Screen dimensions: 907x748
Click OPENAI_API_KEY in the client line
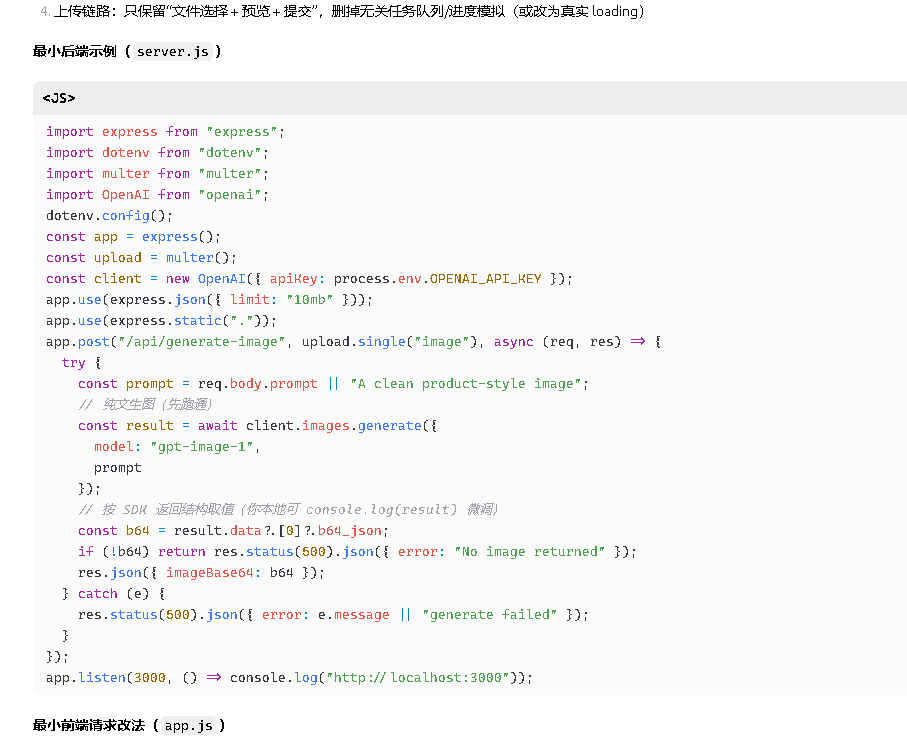coord(485,278)
